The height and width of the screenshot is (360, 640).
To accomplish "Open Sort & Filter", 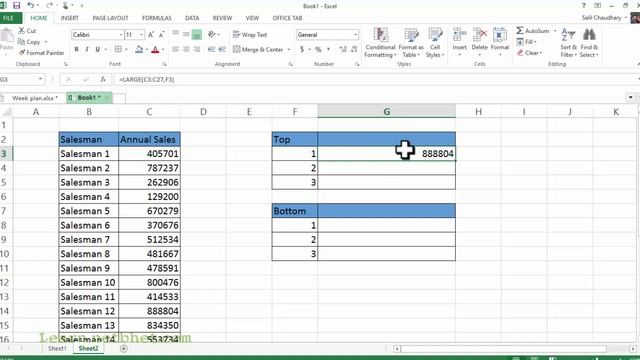I will tap(568, 43).
